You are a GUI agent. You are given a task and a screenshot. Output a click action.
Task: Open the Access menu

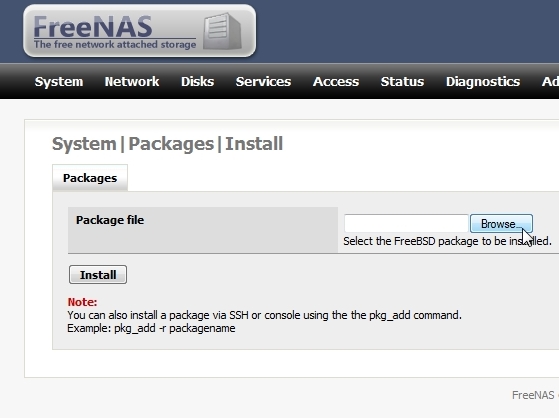(x=336, y=82)
